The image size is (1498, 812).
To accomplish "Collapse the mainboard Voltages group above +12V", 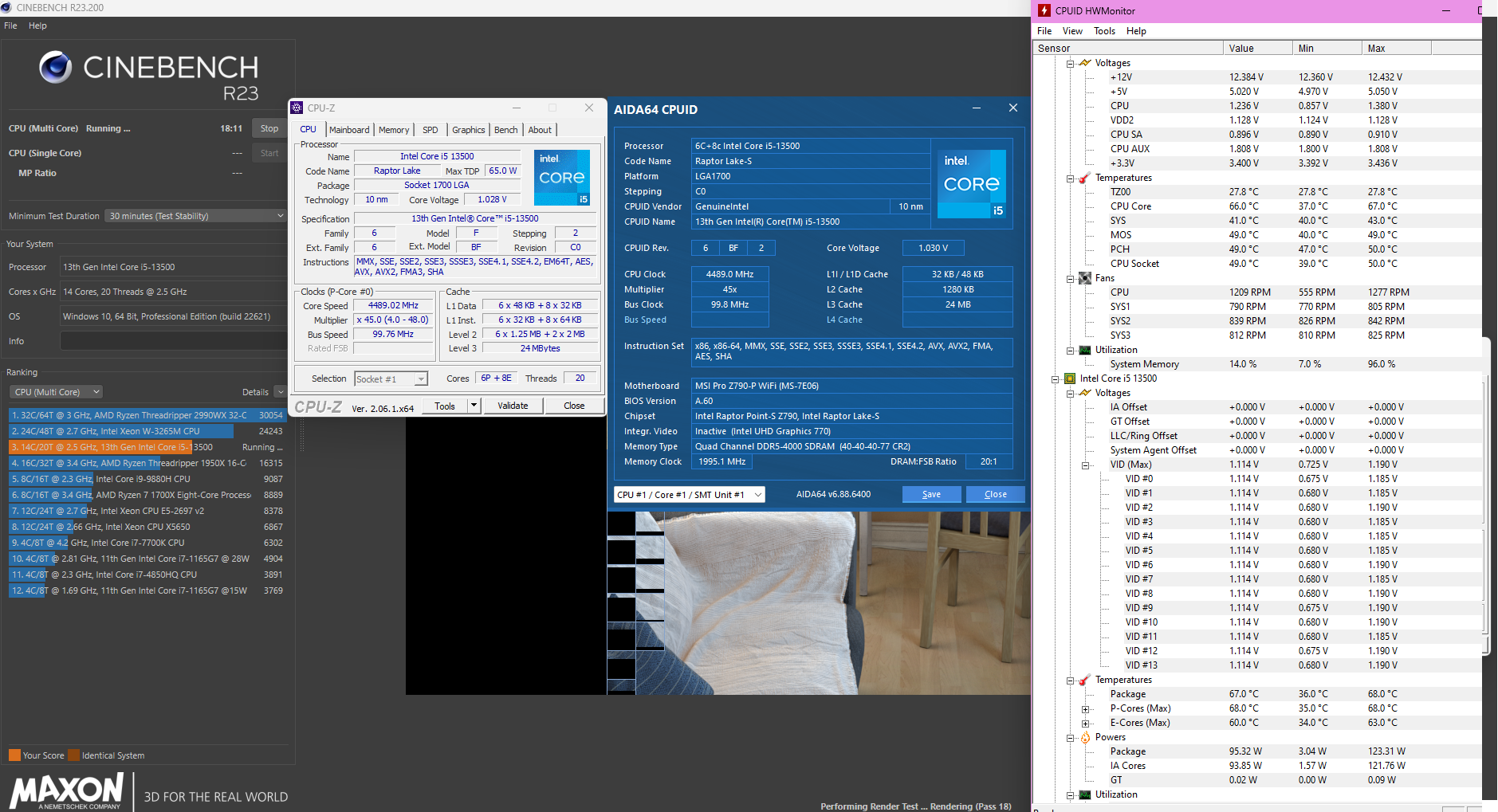I will (x=1070, y=63).
